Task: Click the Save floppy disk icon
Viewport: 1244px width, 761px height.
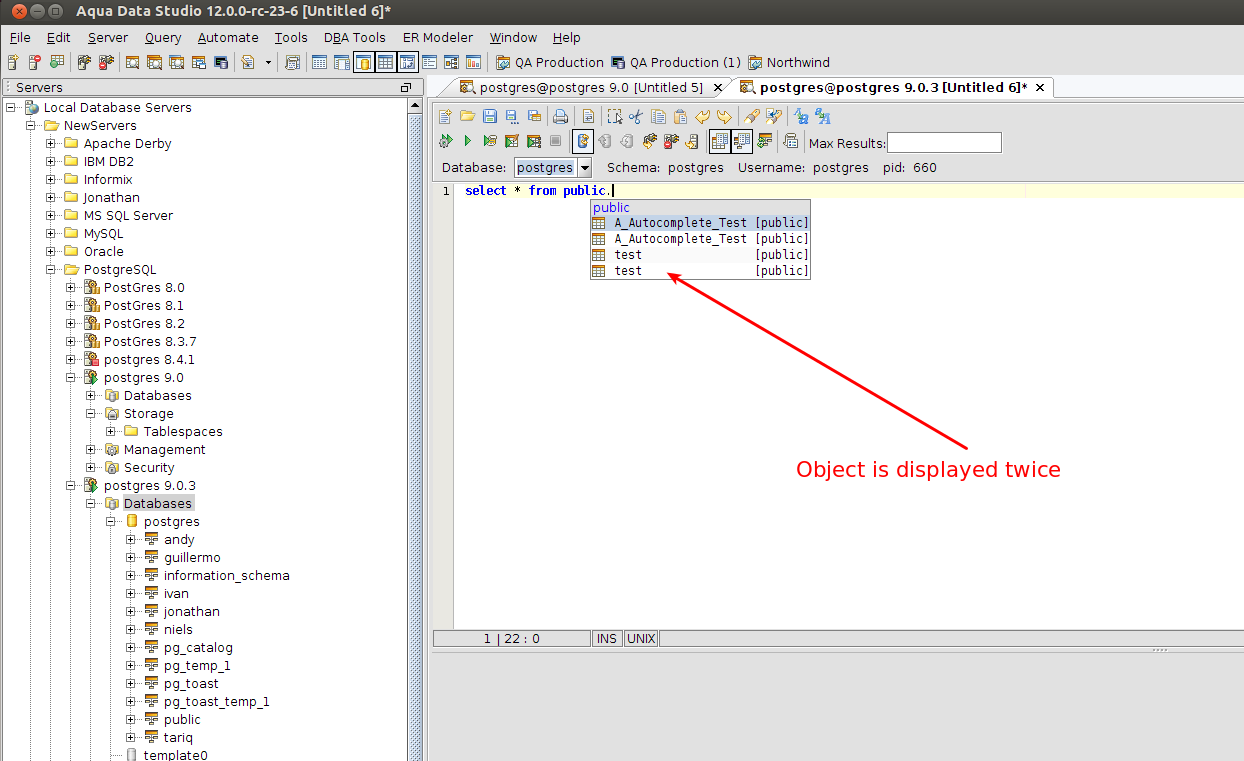Action: (x=490, y=116)
